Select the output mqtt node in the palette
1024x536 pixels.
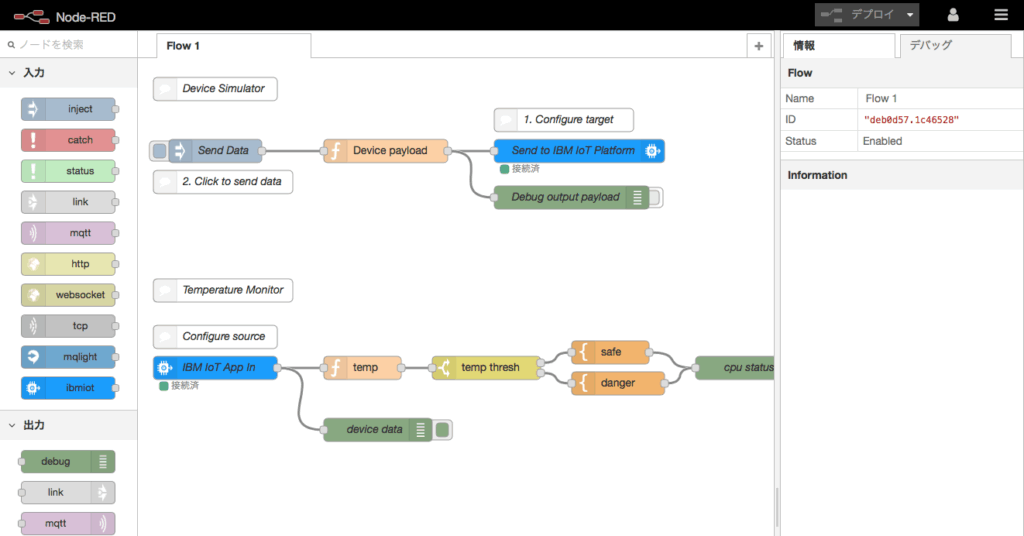point(68,524)
